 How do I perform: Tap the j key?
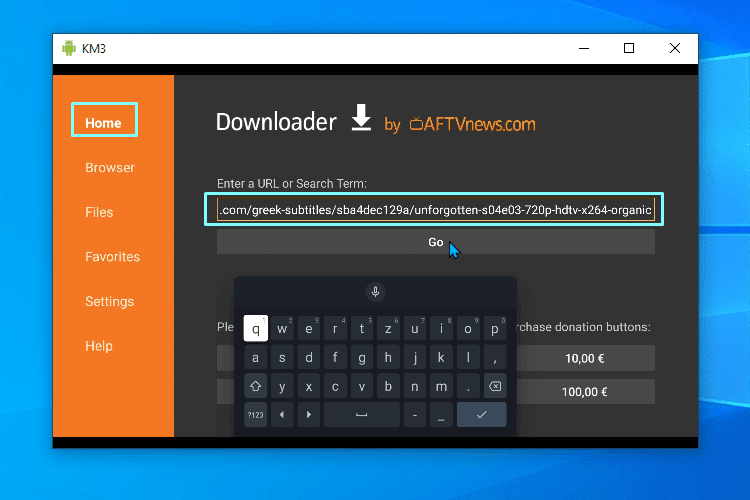pyautogui.click(x=415, y=357)
